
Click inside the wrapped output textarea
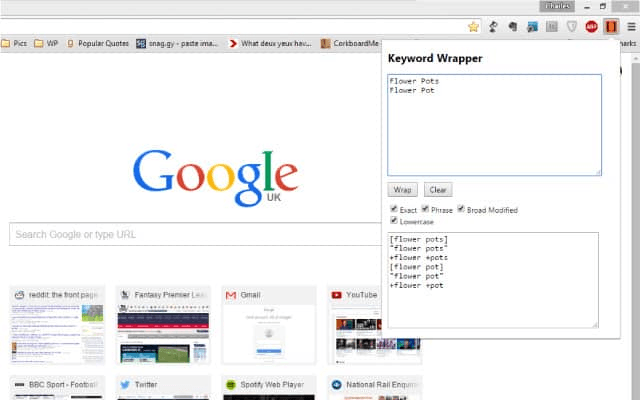coord(493,280)
